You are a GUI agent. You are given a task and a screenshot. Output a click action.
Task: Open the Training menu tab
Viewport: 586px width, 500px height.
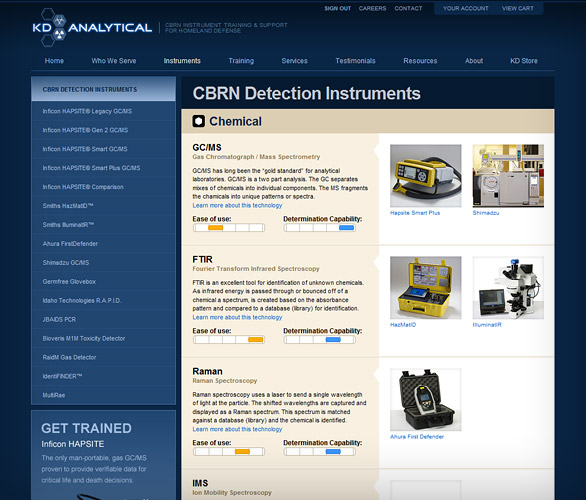point(241,61)
